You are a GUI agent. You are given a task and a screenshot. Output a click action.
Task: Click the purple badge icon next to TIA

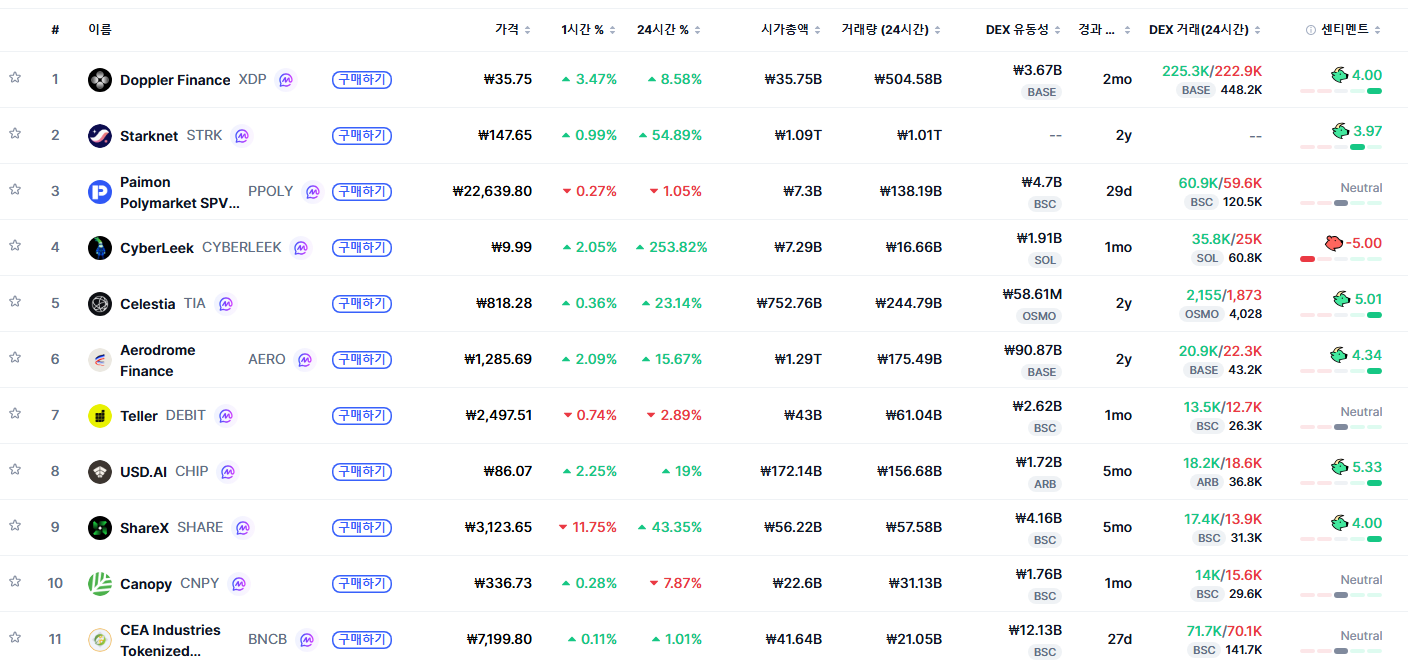point(225,304)
